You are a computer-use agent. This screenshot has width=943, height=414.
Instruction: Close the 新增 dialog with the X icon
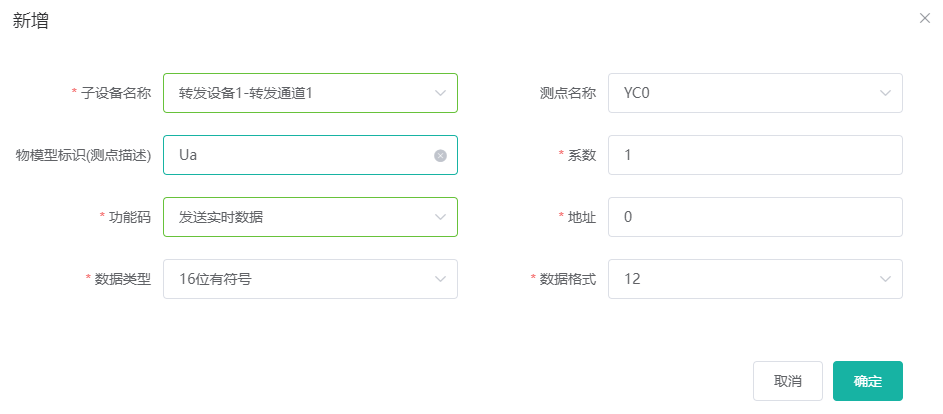tap(925, 18)
